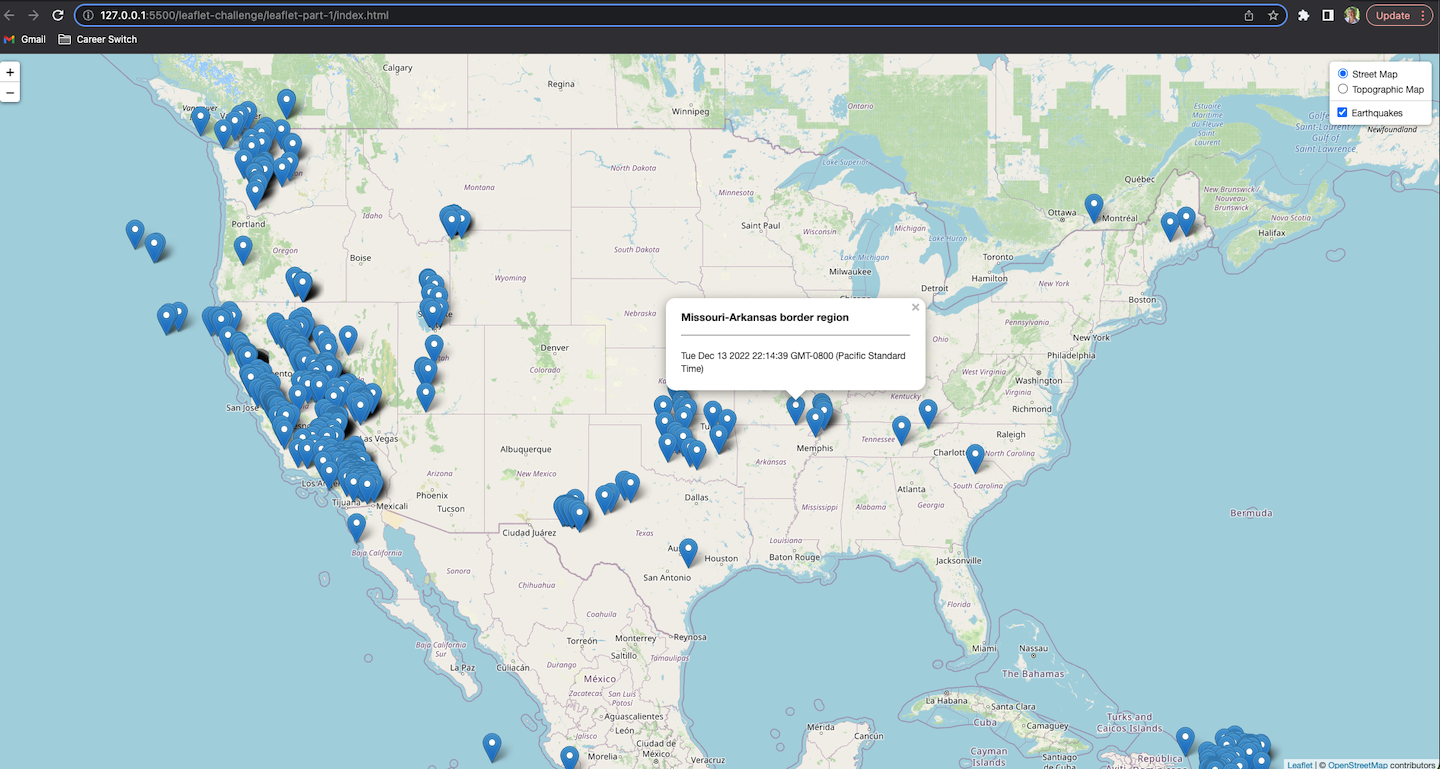Open the Career Switch bookmarks folder
This screenshot has width=1440, height=769.
click(x=105, y=39)
